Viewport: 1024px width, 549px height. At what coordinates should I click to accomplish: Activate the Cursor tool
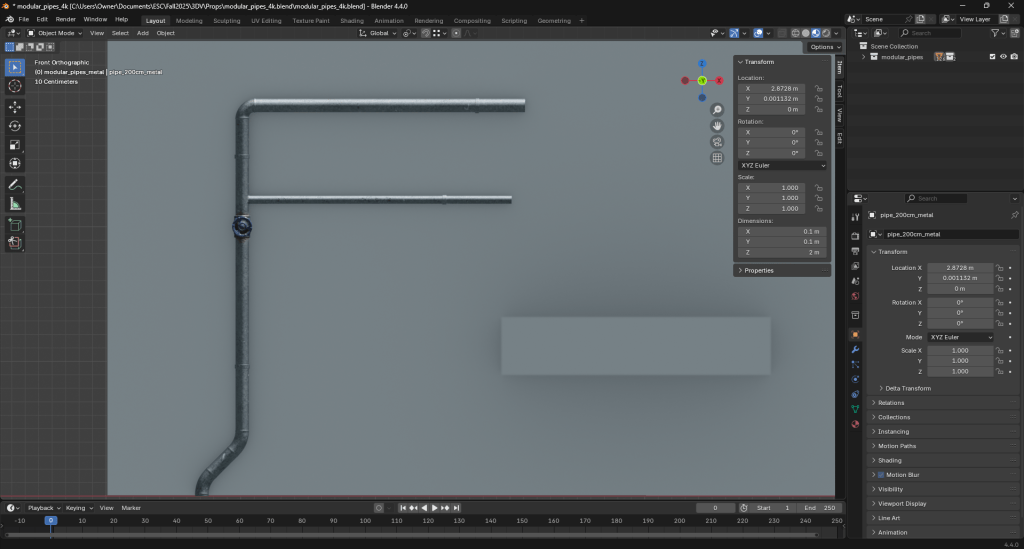coord(15,86)
